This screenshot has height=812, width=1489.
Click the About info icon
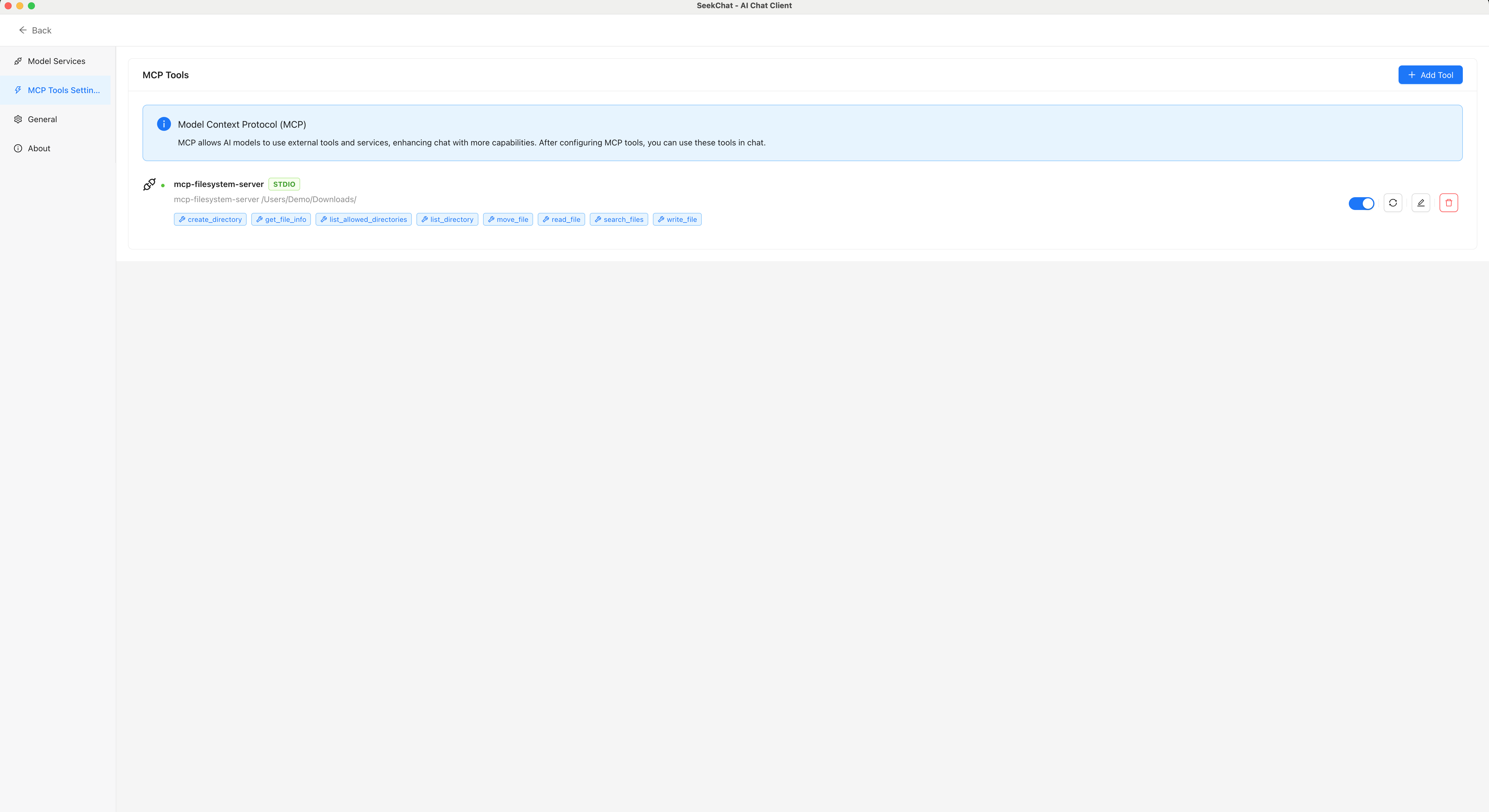click(18, 149)
